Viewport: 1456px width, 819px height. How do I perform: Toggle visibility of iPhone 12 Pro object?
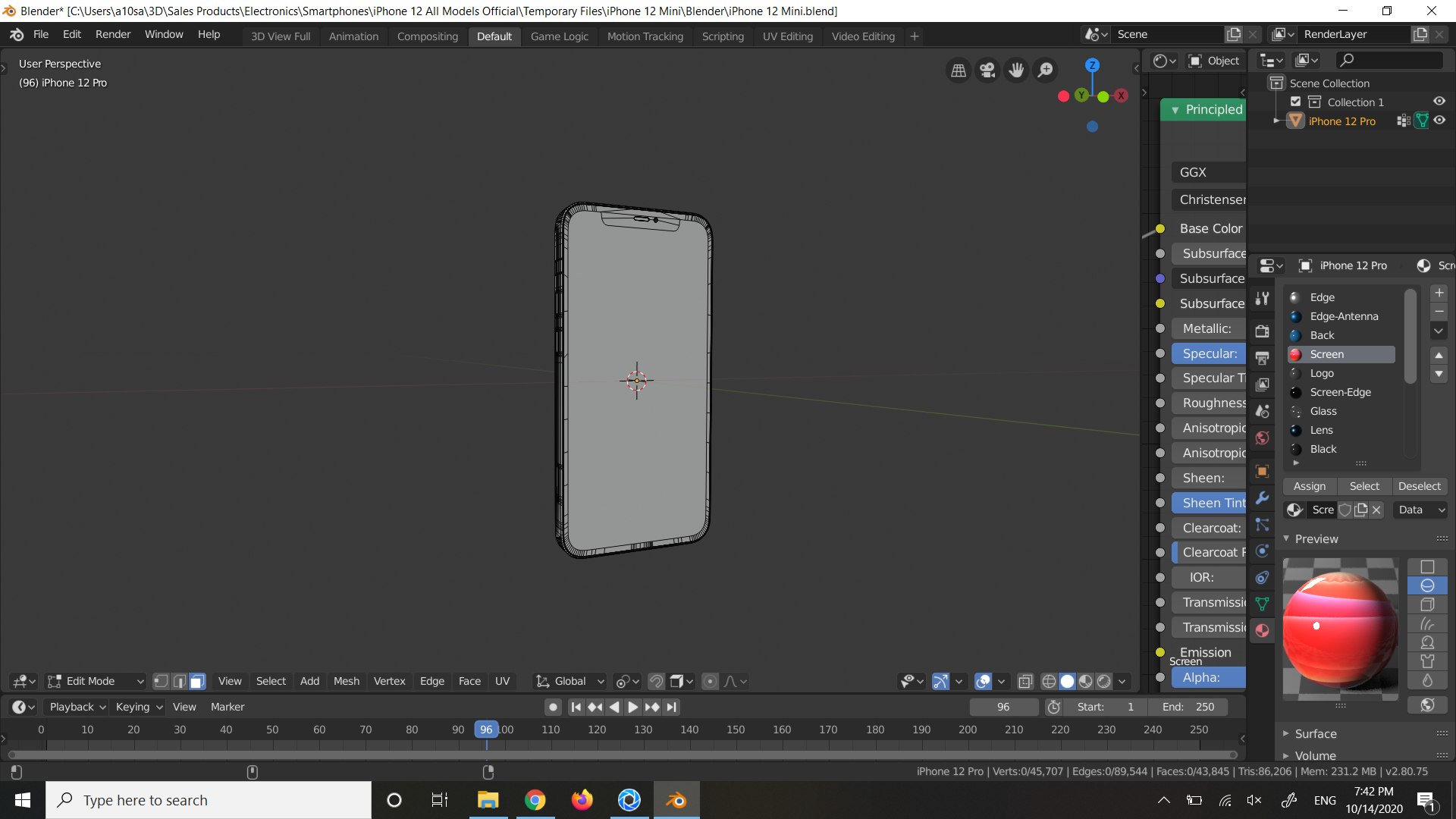pos(1439,121)
